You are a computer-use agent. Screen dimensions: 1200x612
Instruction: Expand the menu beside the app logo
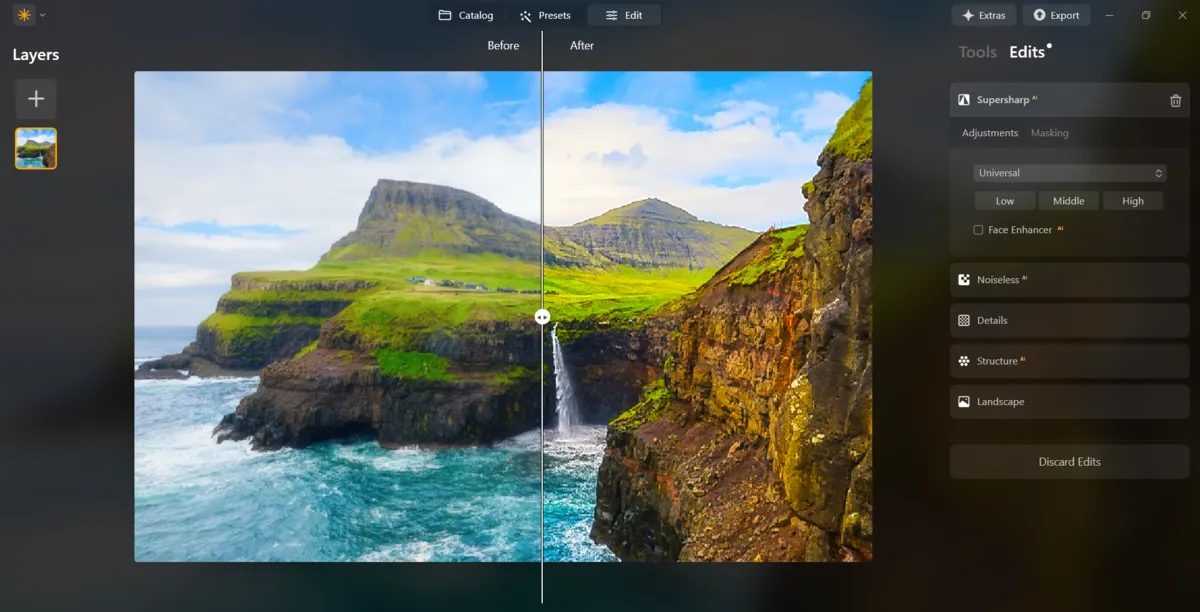tap(42, 15)
